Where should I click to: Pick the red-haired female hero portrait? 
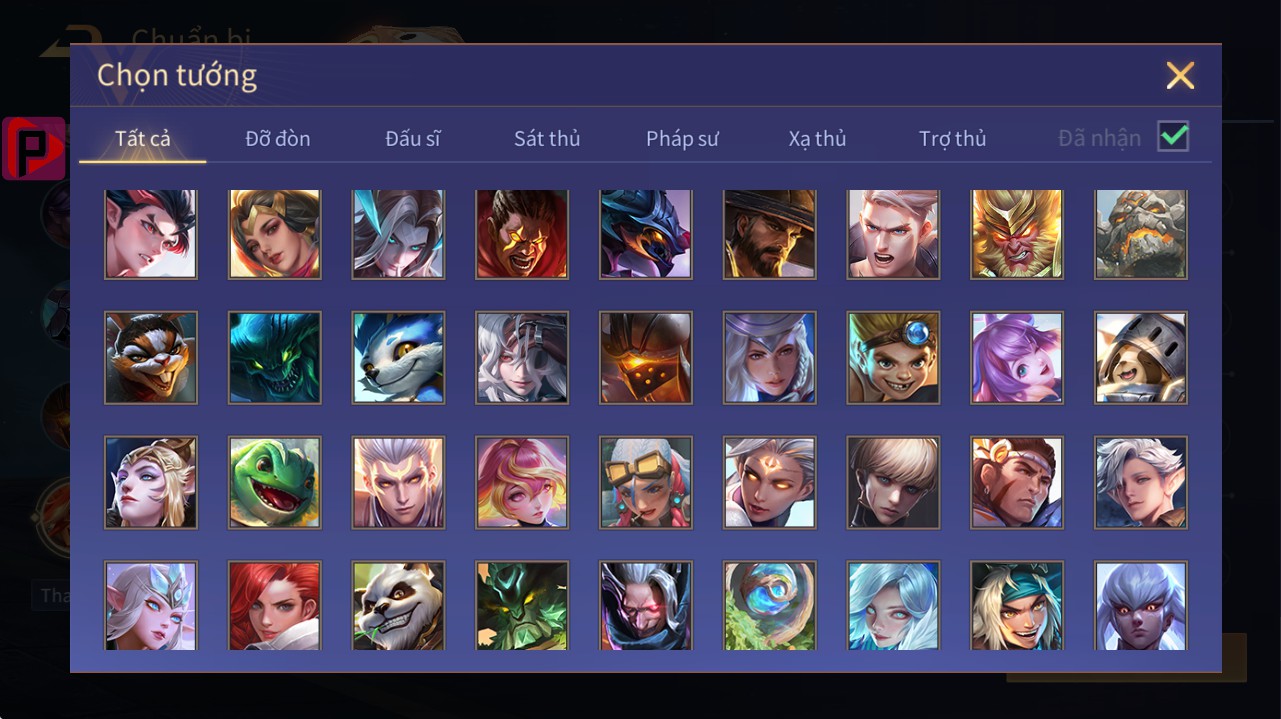(275, 606)
